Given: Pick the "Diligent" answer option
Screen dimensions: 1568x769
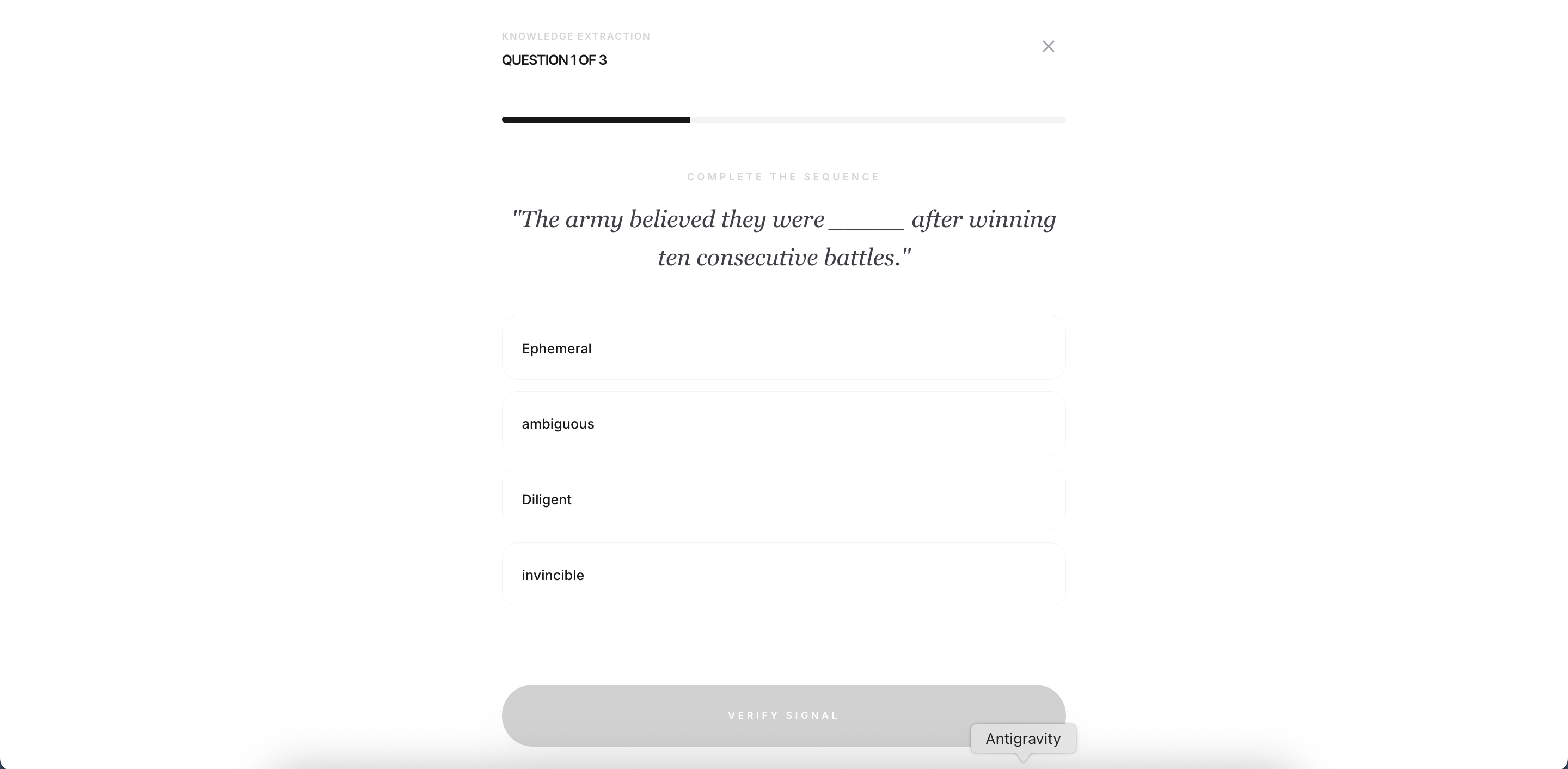Looking at the screenshot, I should [x=783, y=499].
